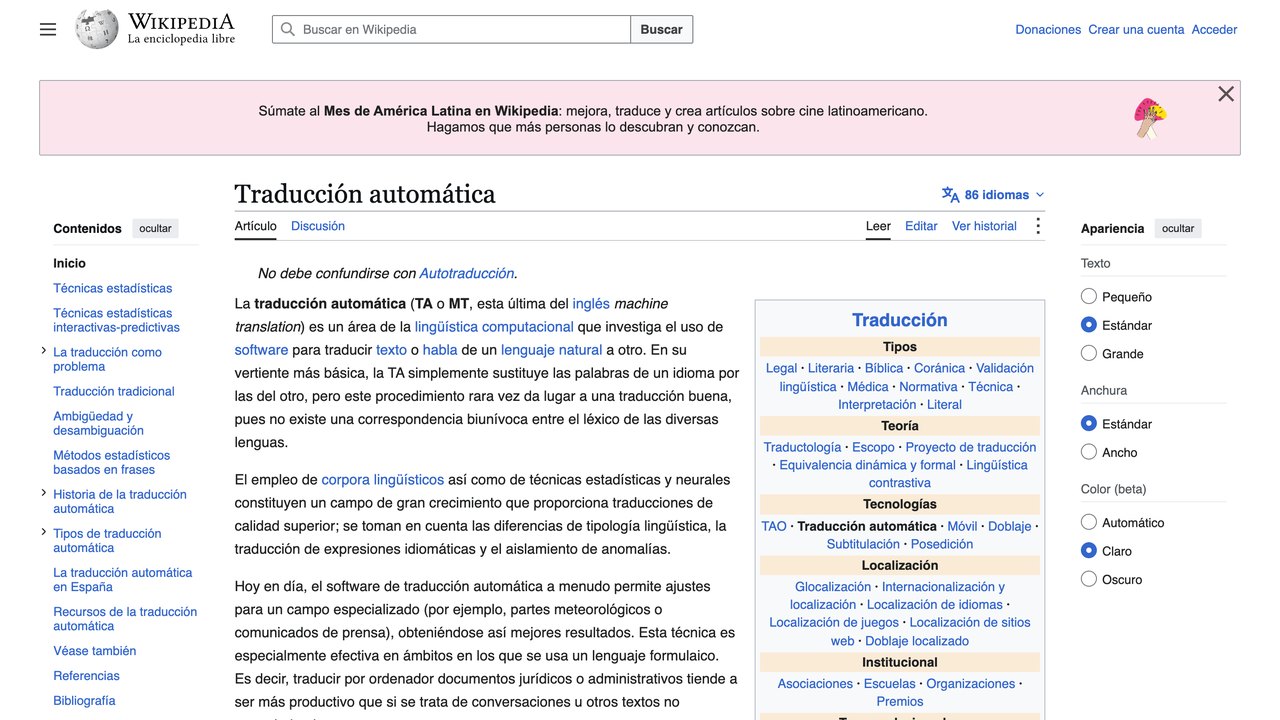Click Crear una cuenta link

click(x=1136, y=30)
